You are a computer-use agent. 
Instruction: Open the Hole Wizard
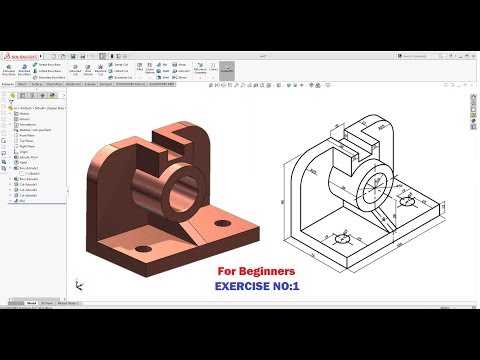(x=88, y=70)
